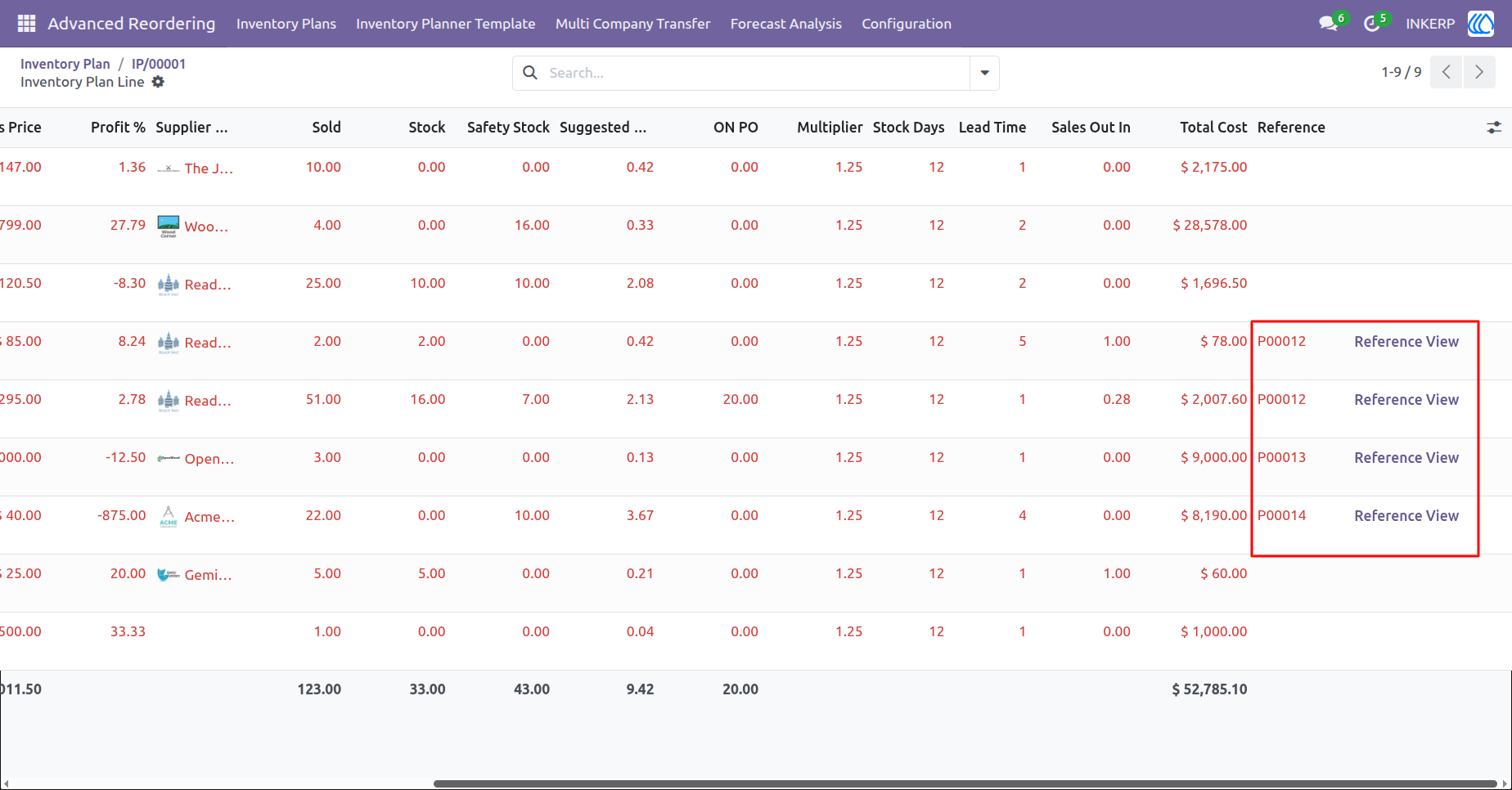This screenshot has width=1512, height=790.
Task: Click the search magnifier icon
Action: tap(530, 73)
